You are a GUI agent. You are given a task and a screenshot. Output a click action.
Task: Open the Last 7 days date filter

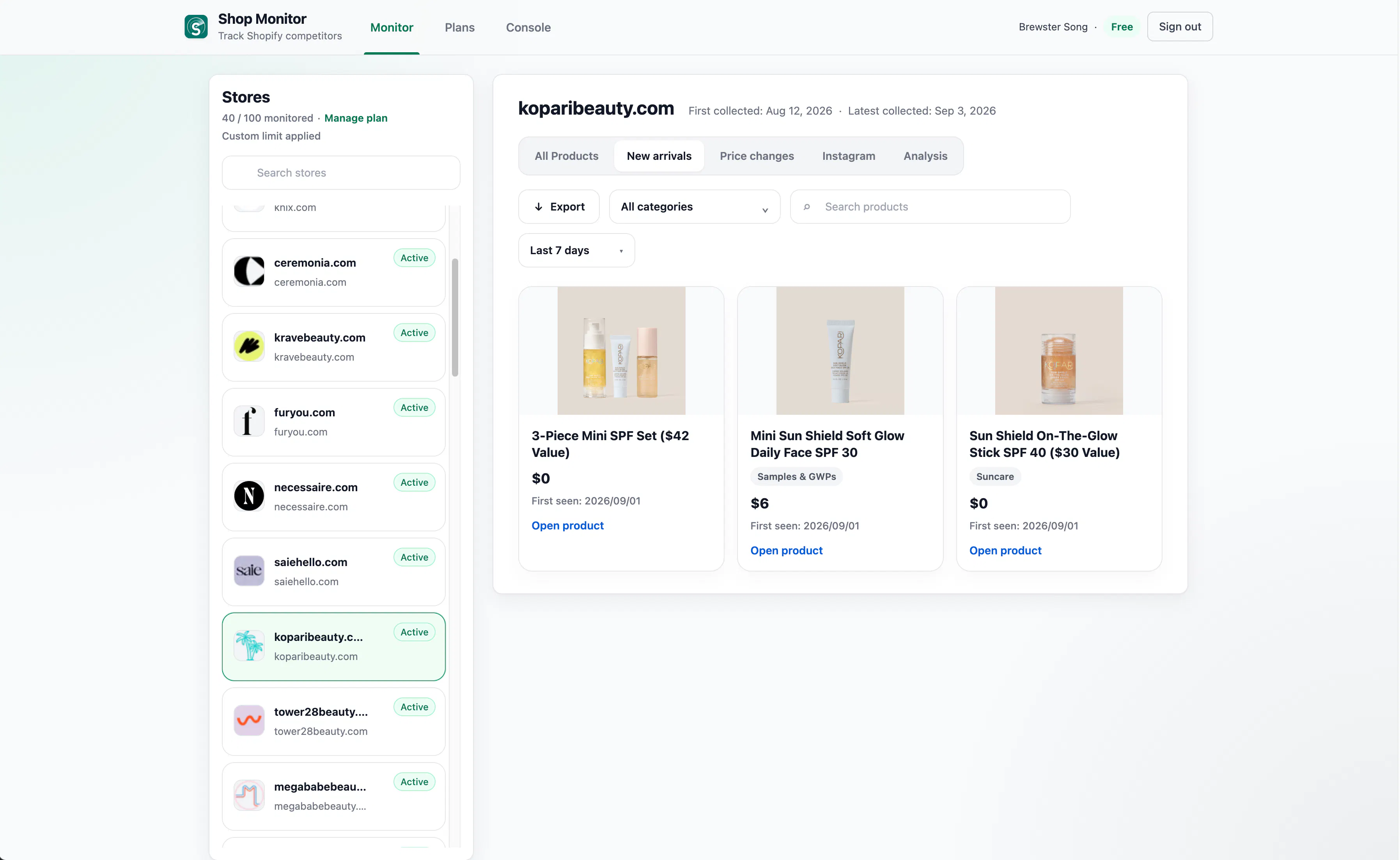point(576,250)
